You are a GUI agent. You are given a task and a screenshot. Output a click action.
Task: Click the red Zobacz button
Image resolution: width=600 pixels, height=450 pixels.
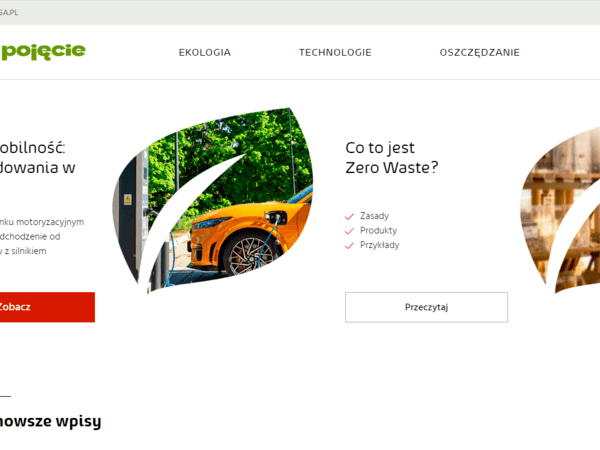click(47, 307)
